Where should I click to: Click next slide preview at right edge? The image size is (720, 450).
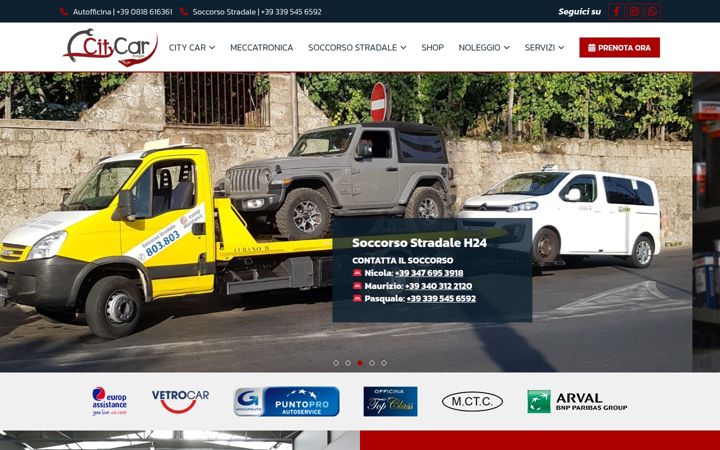point(706,222)
